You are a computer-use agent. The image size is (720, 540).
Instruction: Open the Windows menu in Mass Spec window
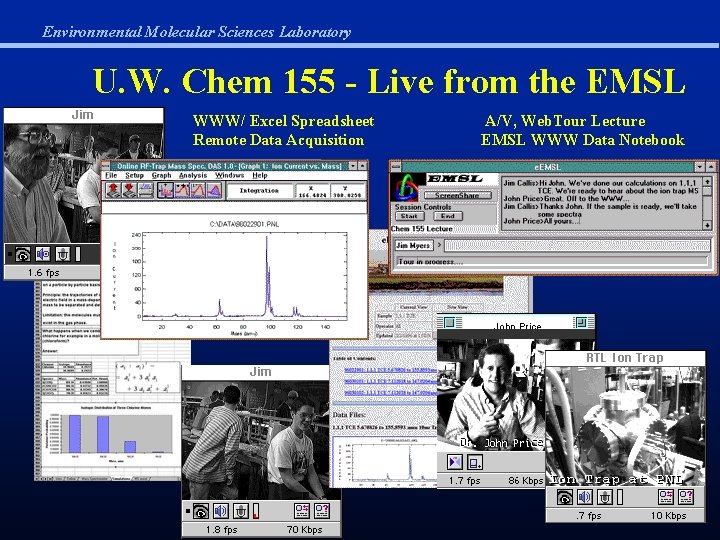229,175
